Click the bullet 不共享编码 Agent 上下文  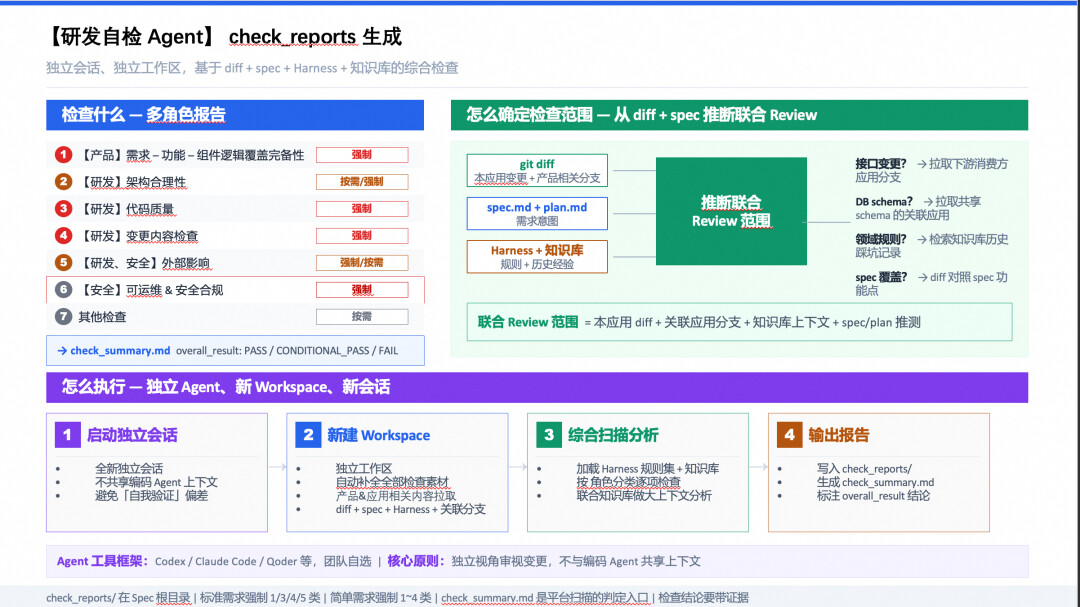(156, 482)
